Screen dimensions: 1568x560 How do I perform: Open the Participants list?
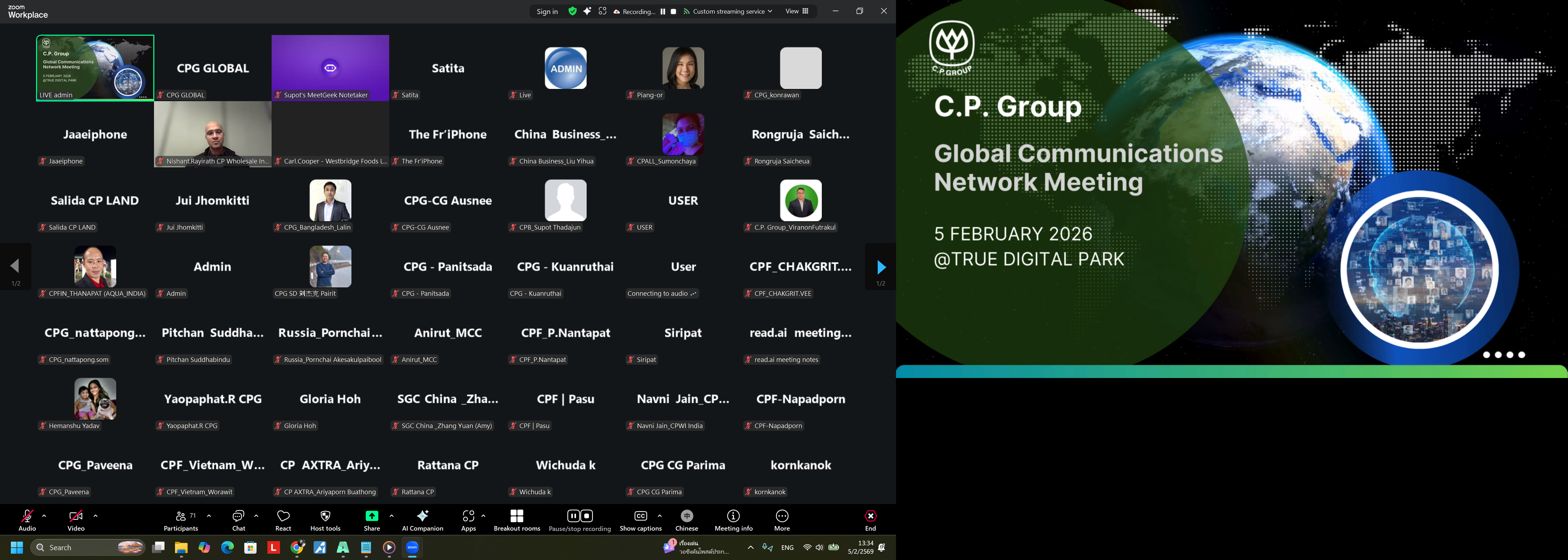coord(181,520)
